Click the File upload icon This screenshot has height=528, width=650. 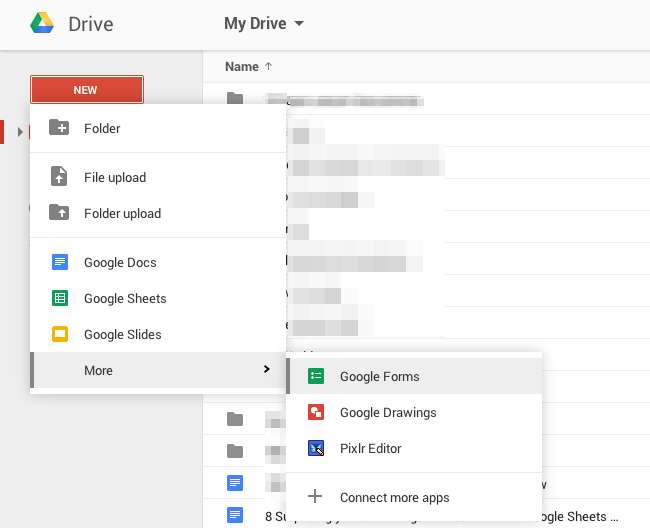click(59, 177)
